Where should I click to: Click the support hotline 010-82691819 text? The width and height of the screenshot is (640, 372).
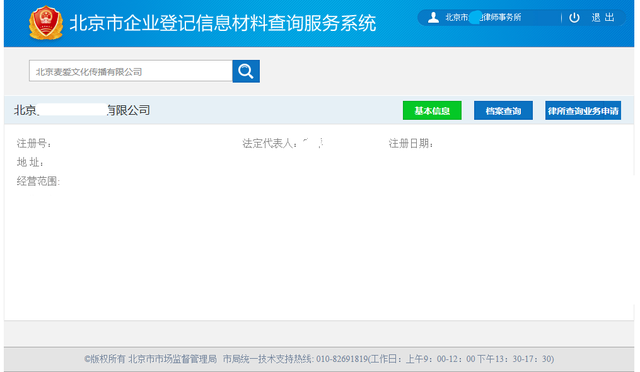click(x=342, y=359)
